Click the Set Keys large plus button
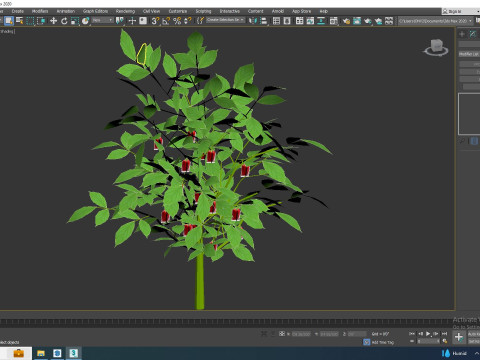The height and width of the screenshot is (360, 480). pyautogui.click(x=459, y=337)
